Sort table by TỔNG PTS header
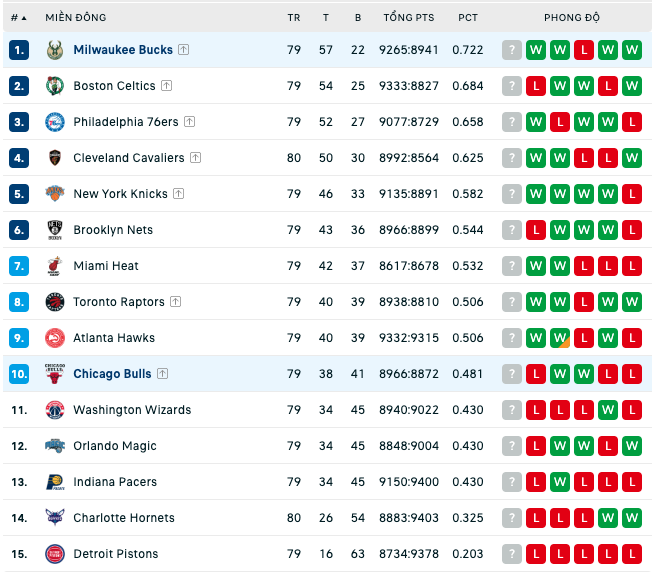This screenshot has height=574, width=654. (x=409, y=18)
